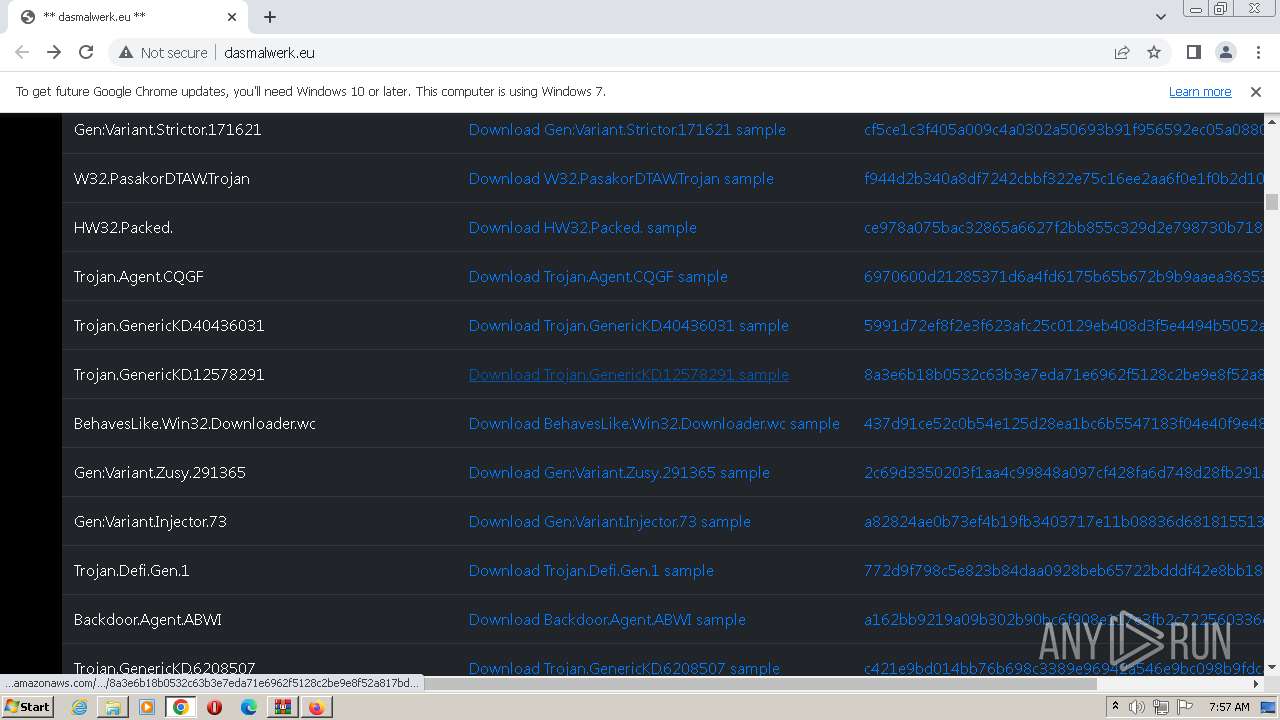
Task: Select the Gen:Variant.Strictor.171621 name text
Action: [168, 130]
